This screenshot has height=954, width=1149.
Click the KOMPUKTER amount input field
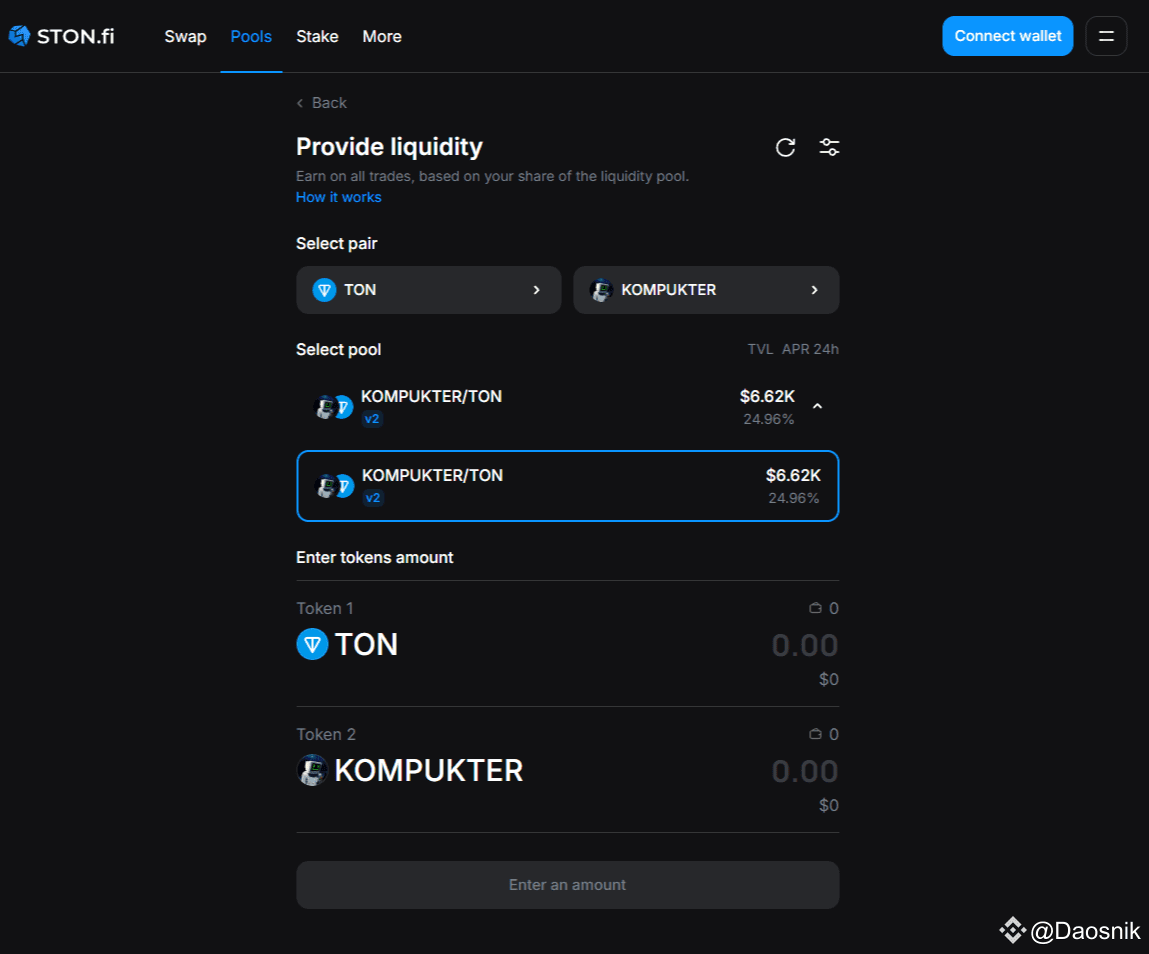click(805, 772)
